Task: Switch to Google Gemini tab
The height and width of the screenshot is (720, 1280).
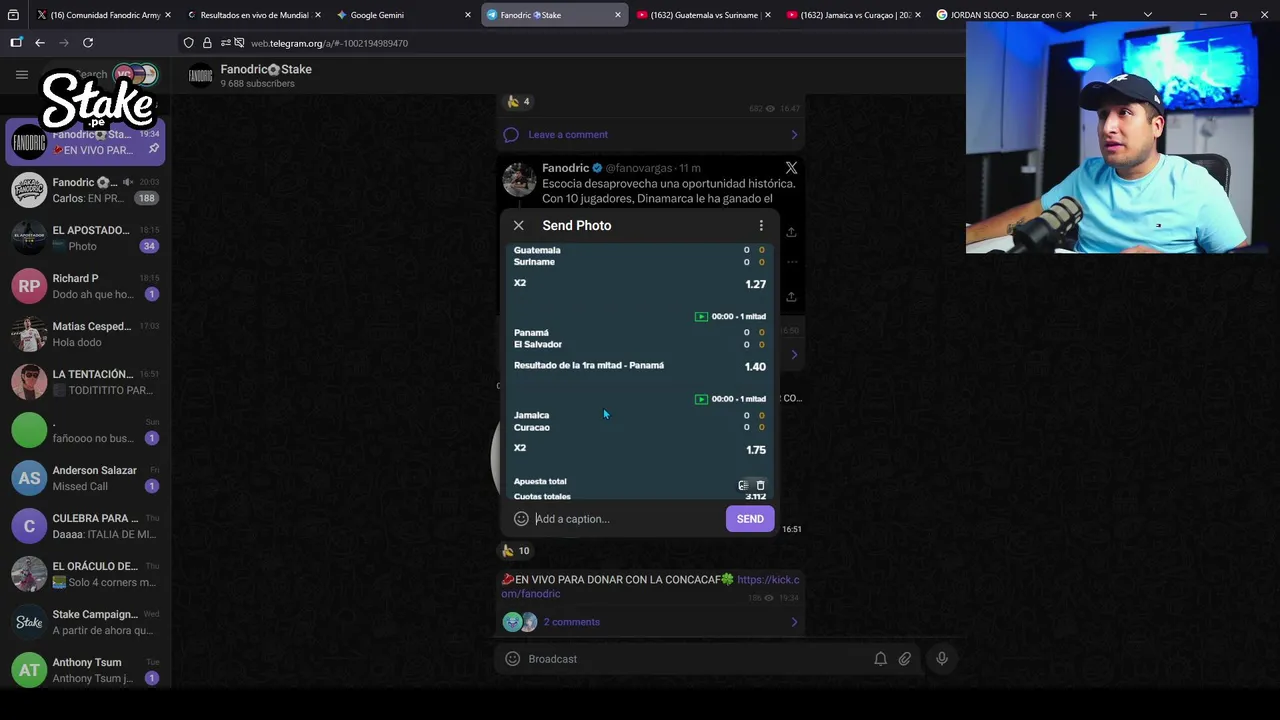Action: [404, 15]
